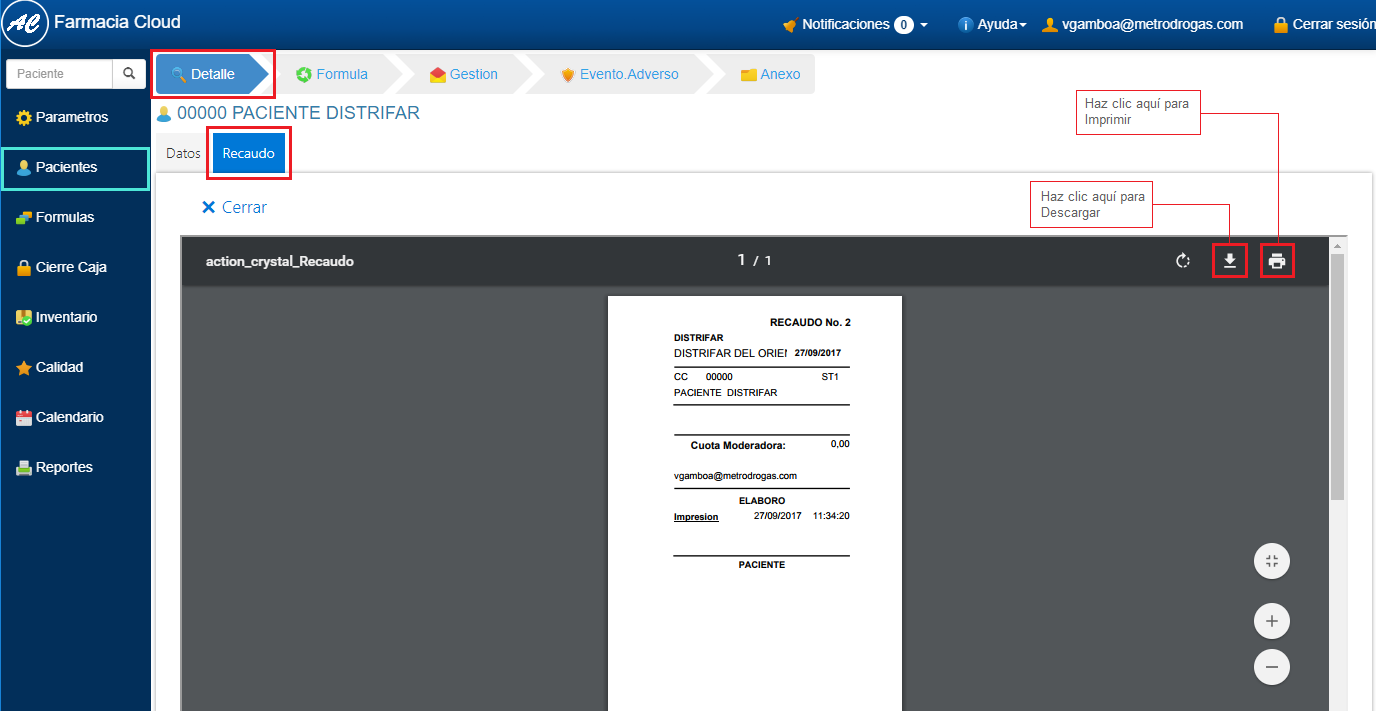The width and height of the screenshot is (1376, 711).
Task: Click Cerrar sesión to log out
Action: click(1325, 24)
